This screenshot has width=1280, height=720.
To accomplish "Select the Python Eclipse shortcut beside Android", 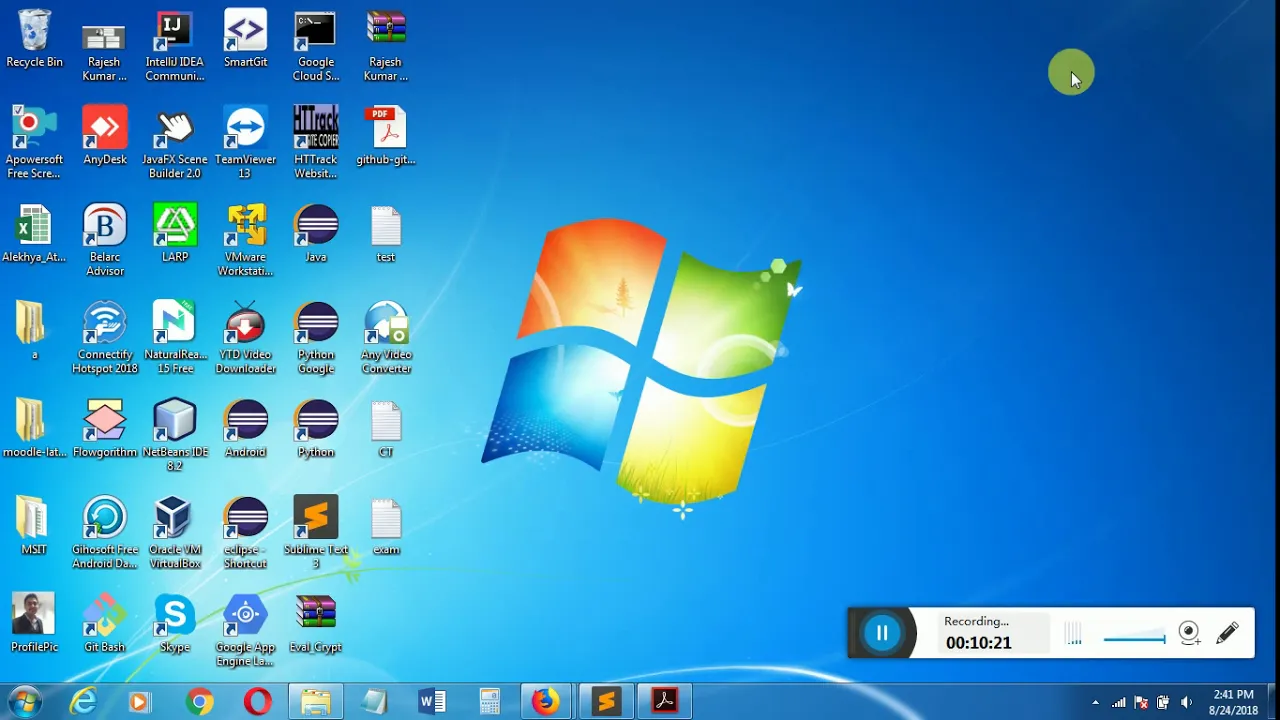I will coord(316,429).
